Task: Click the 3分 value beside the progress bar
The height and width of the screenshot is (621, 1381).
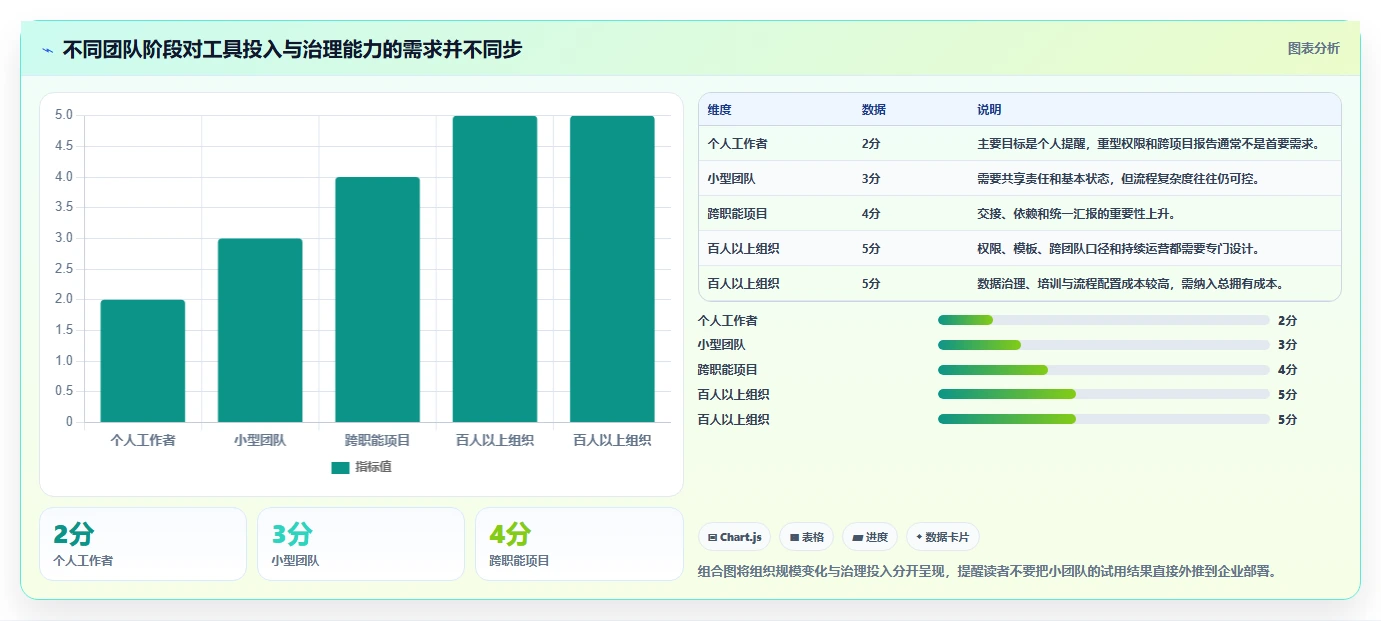Action: (1287, 345)
